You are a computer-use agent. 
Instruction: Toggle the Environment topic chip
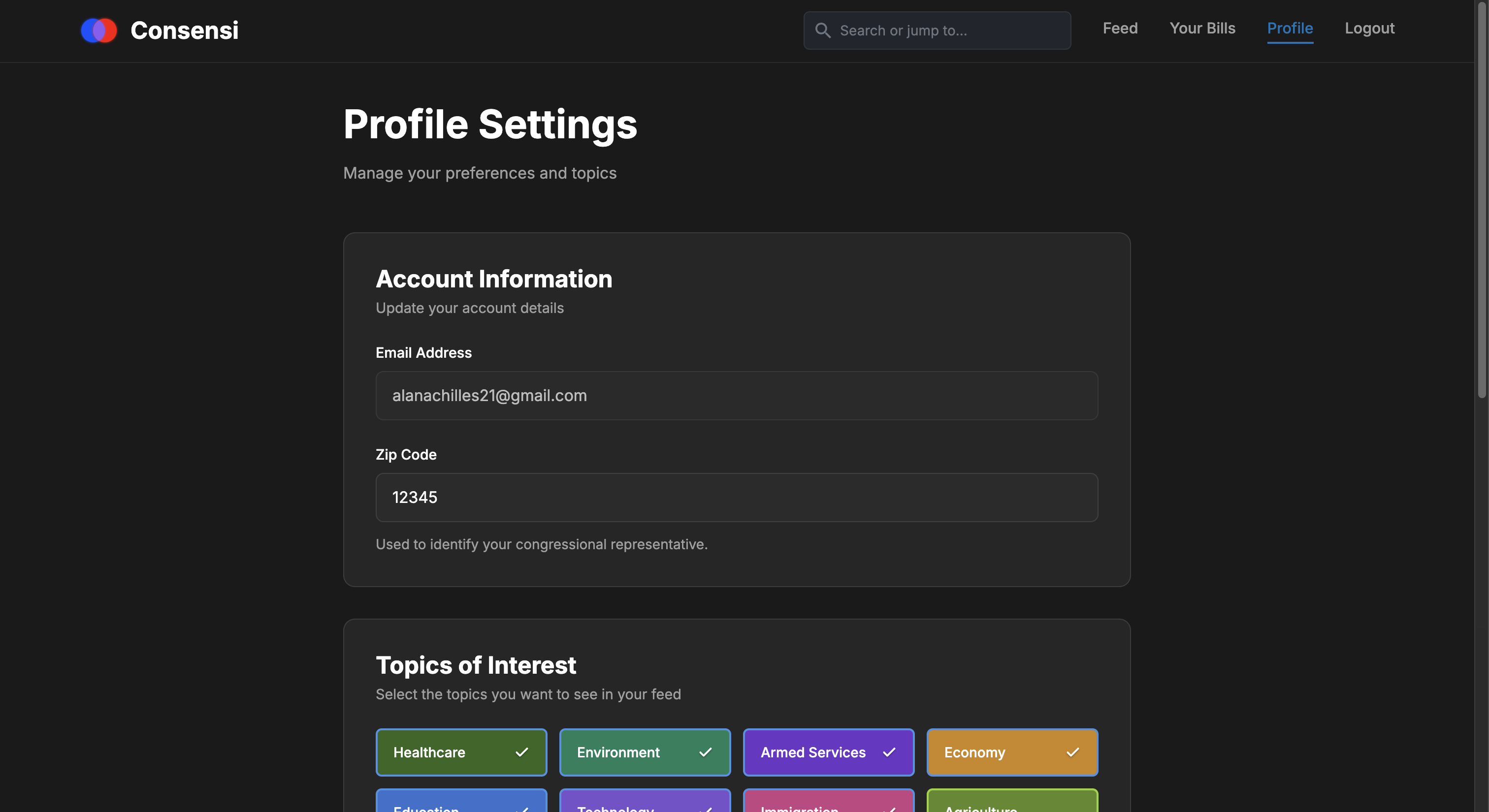point(644,752)
